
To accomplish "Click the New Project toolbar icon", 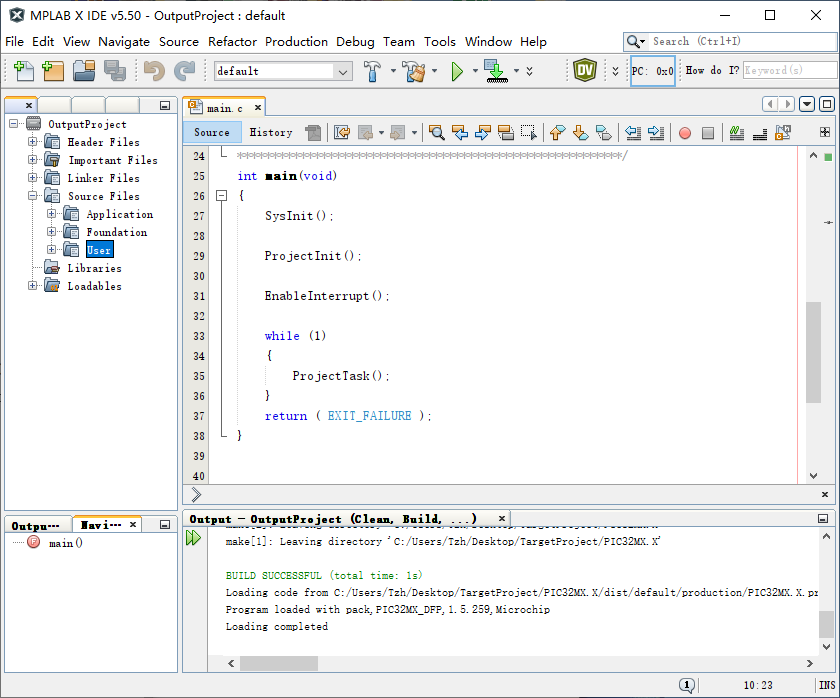I will pyautogui.click(x=52, y=71).
